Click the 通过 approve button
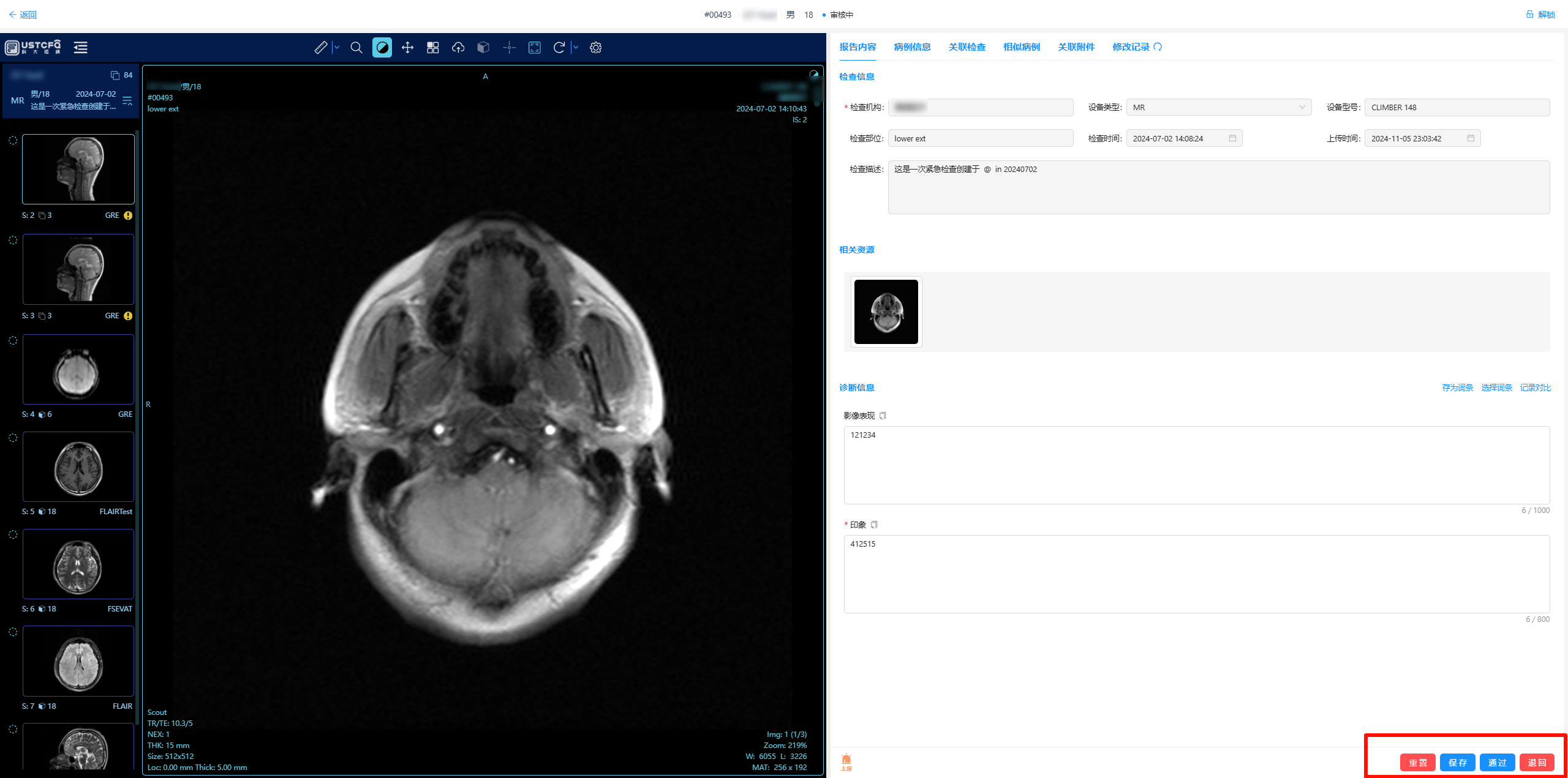The height and width of the screenshot is (778, 1568). [1497, 762]
